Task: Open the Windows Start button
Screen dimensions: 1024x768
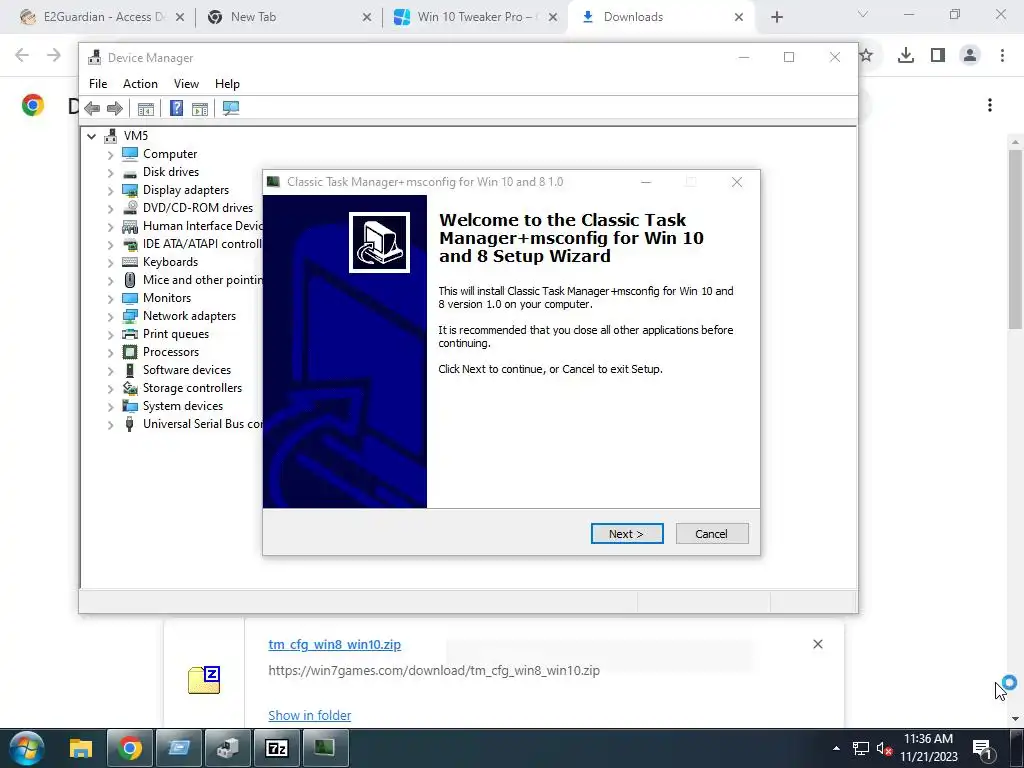Action: click(x=27, y=748)
